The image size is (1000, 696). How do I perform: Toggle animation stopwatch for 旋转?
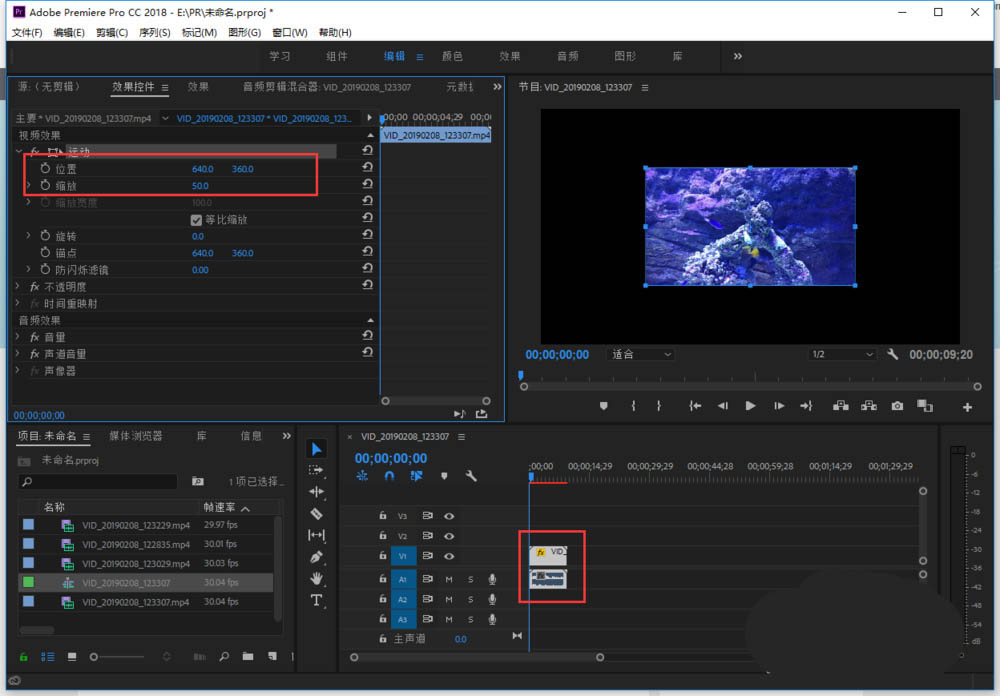click(x=45, y=235)
